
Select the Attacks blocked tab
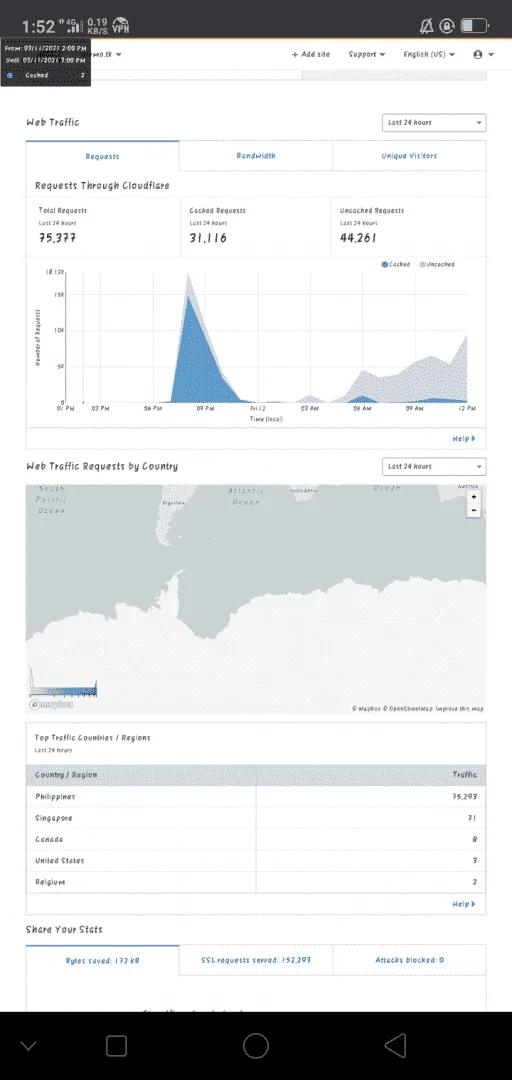409,960
